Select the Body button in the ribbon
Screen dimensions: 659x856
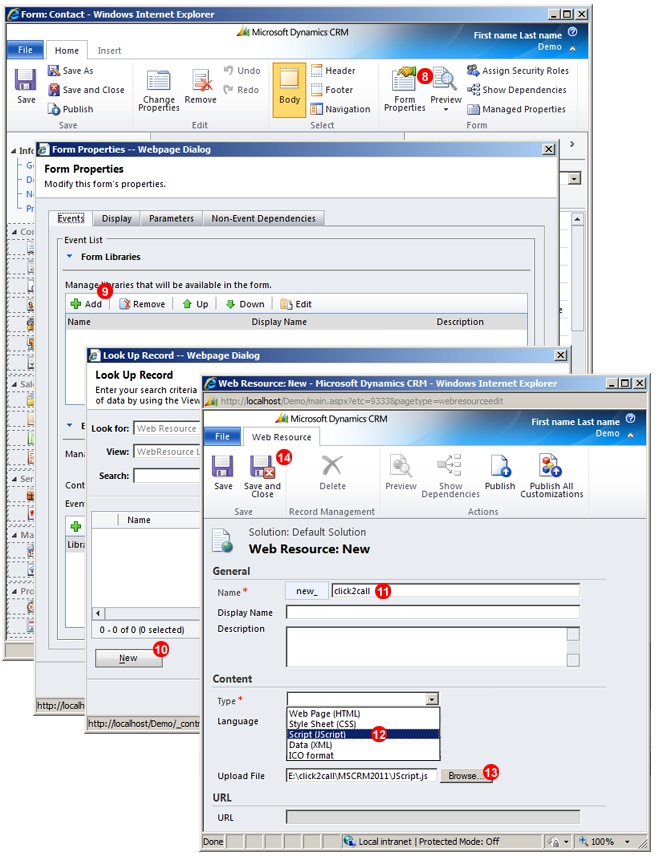pos(289,88)
